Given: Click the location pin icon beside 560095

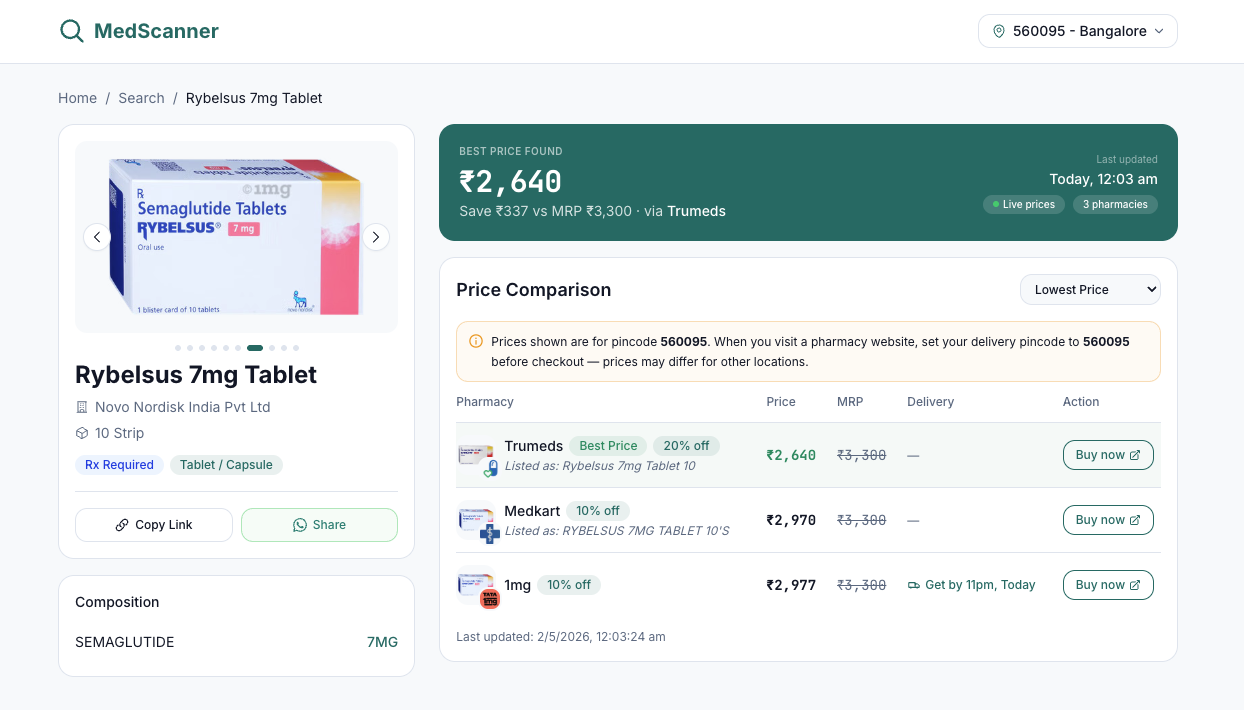Looking at the screenshot, I should (x=998, y=31).
